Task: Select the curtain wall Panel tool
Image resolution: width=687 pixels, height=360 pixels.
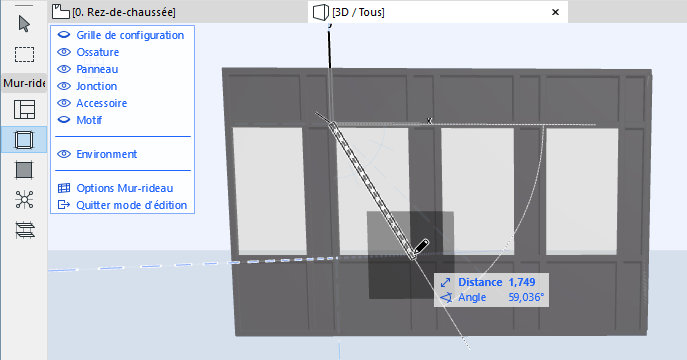Action: click(x=24, y=170)
